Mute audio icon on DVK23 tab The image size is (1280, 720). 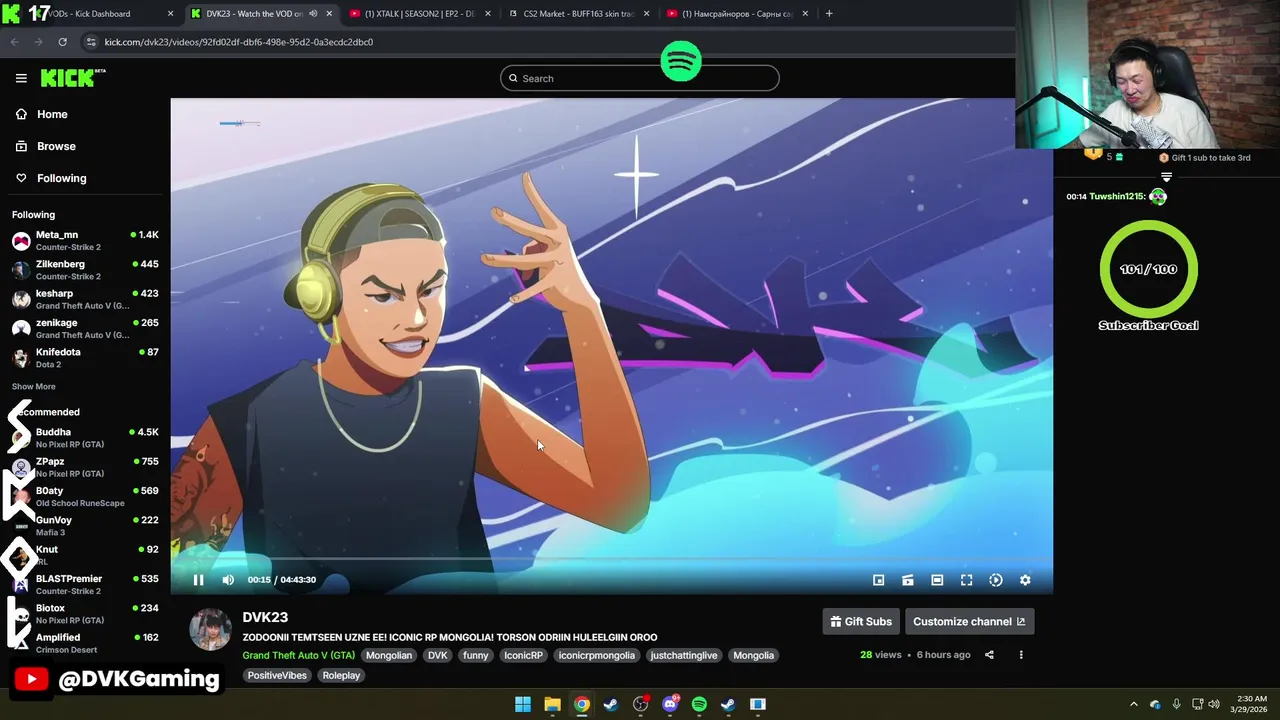[x=313, y=14]
